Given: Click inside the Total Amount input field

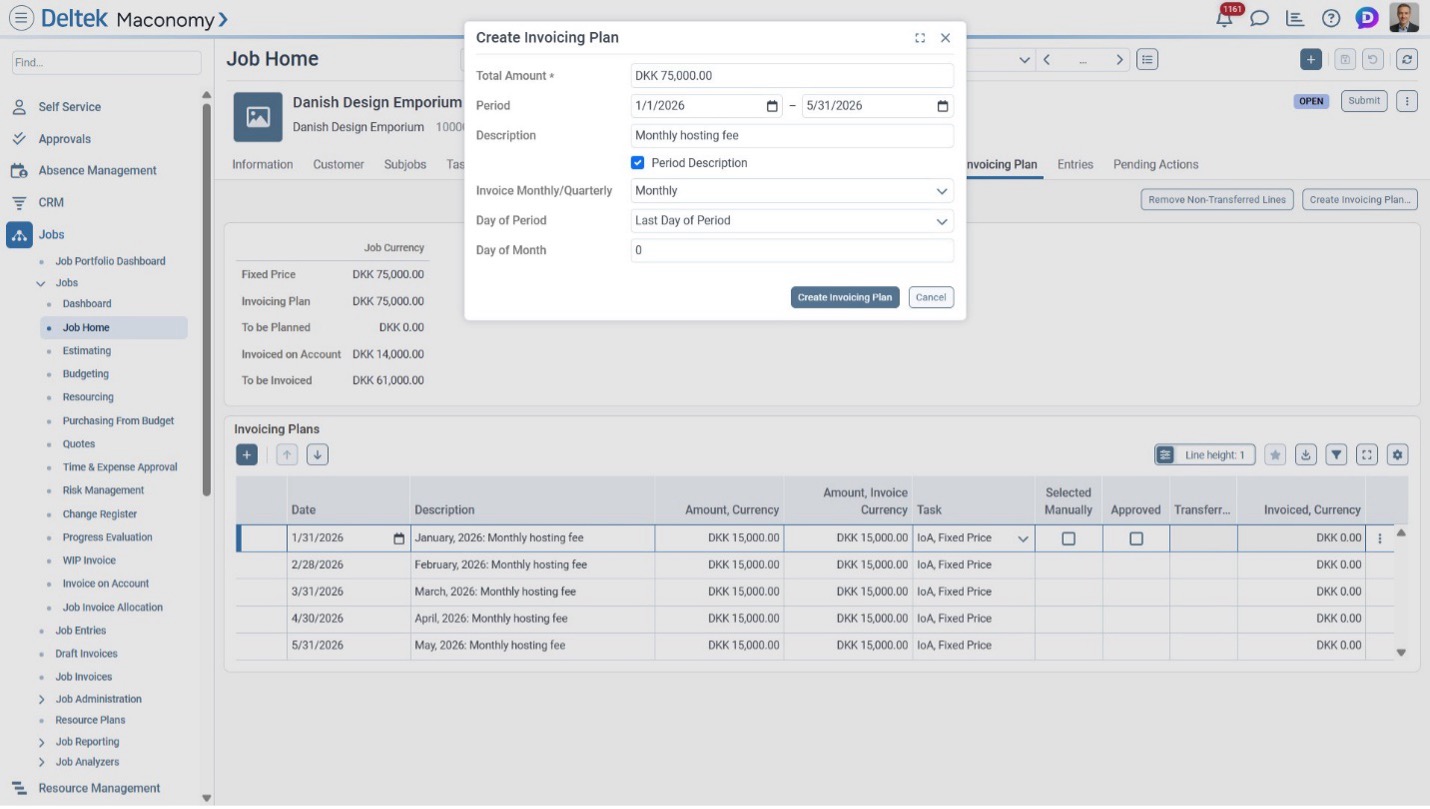Looking at the screenshot, I should [x=790, y=75].
